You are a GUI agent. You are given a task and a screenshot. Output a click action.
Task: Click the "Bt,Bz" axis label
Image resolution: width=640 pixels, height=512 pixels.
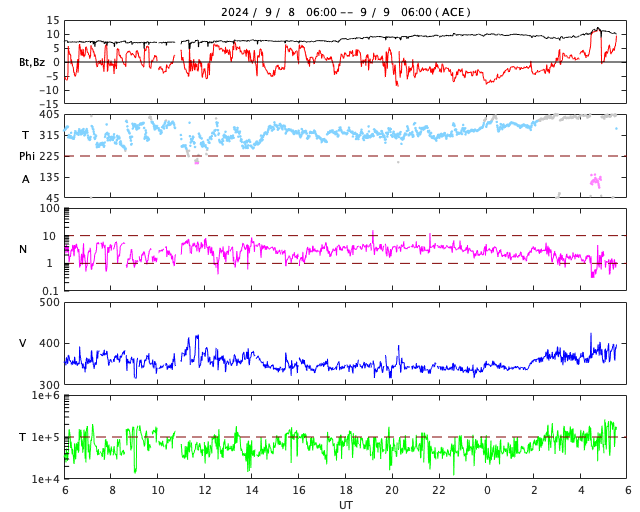point(32,62)
